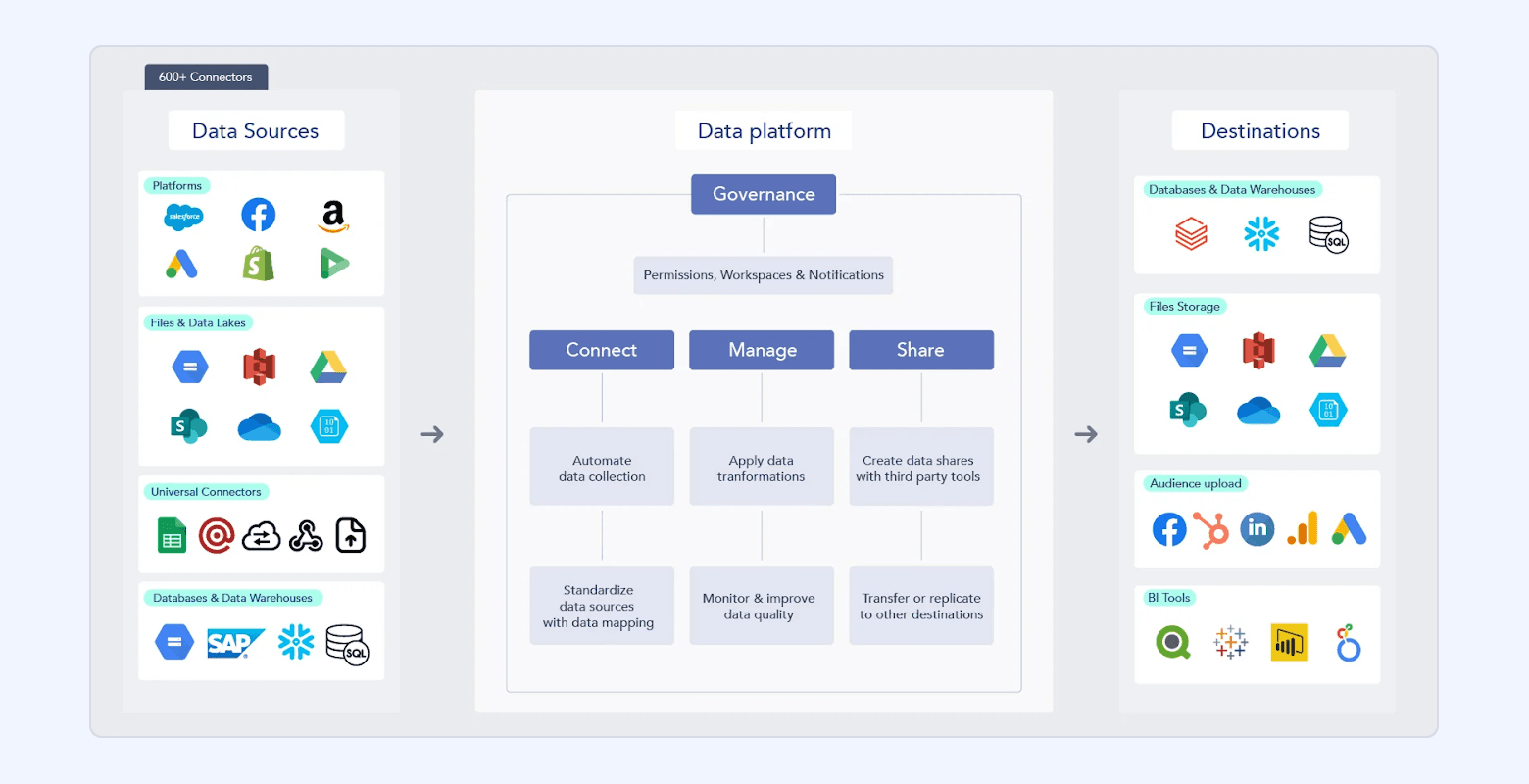Image resolution: width=1529 pixels, height=784 pixels.
Task: Select the Permissions, Workspaces & Notifications box
Action: coord(763,275)
